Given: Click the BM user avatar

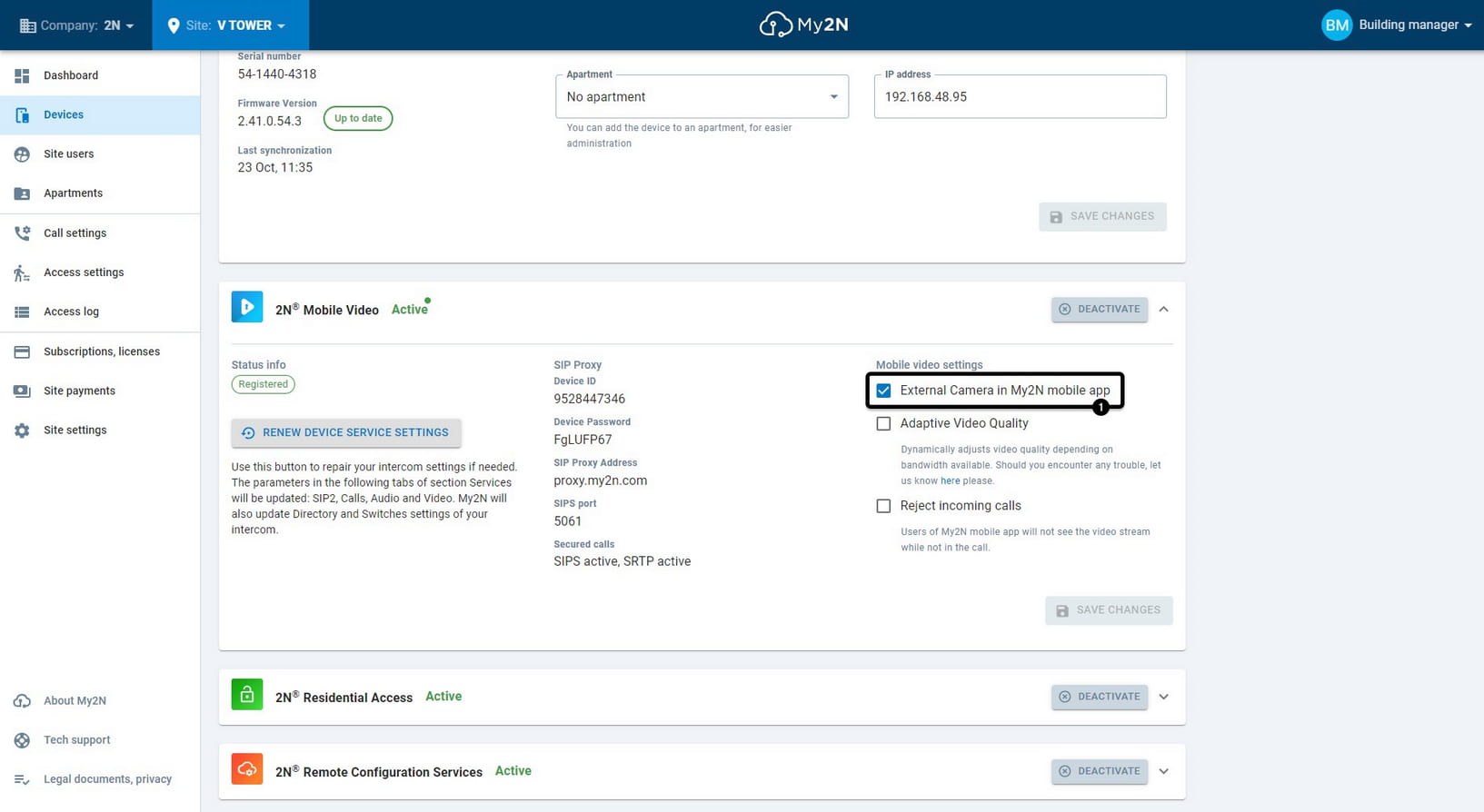Looking at the screenshot, I should point(1337,25).
